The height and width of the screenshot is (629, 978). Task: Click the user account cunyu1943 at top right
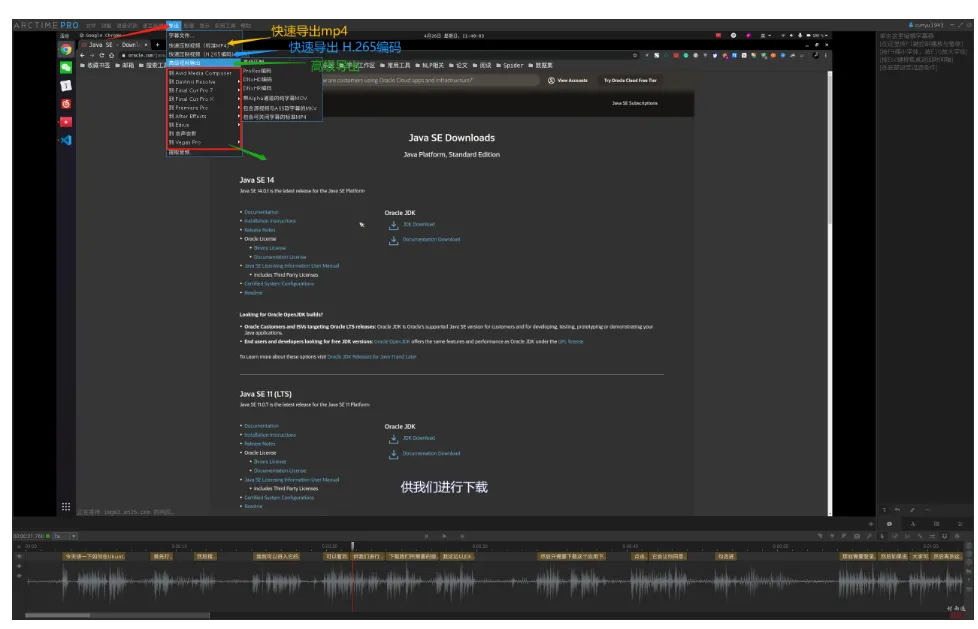(926, 25)
